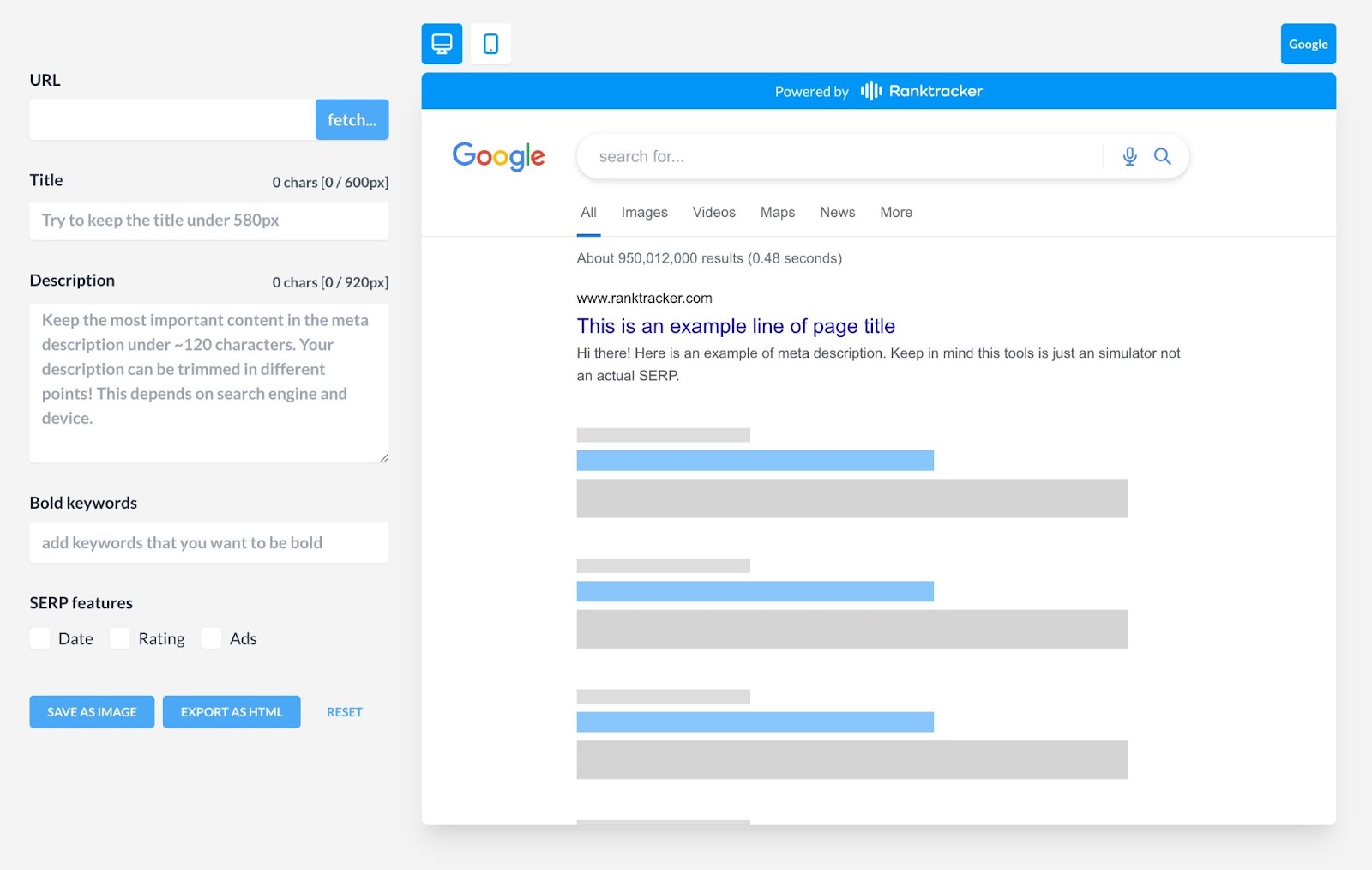Switch to mobile preview mode

coord(490,43)
